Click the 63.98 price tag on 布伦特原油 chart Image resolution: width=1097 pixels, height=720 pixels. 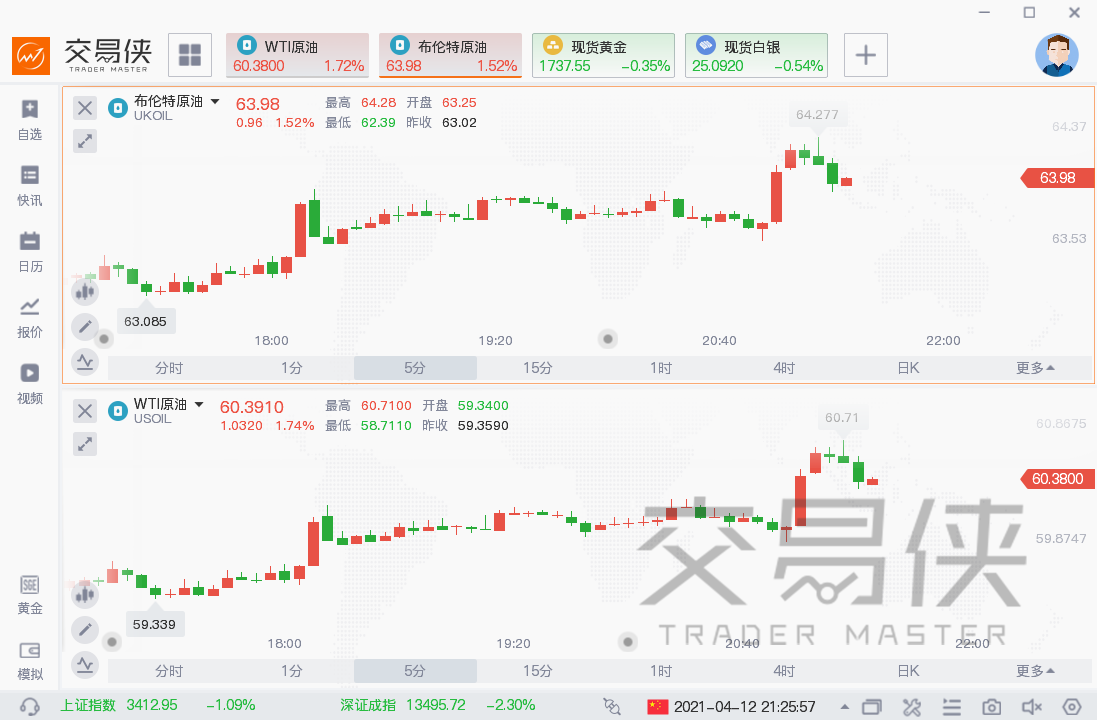click(1057, 178)
